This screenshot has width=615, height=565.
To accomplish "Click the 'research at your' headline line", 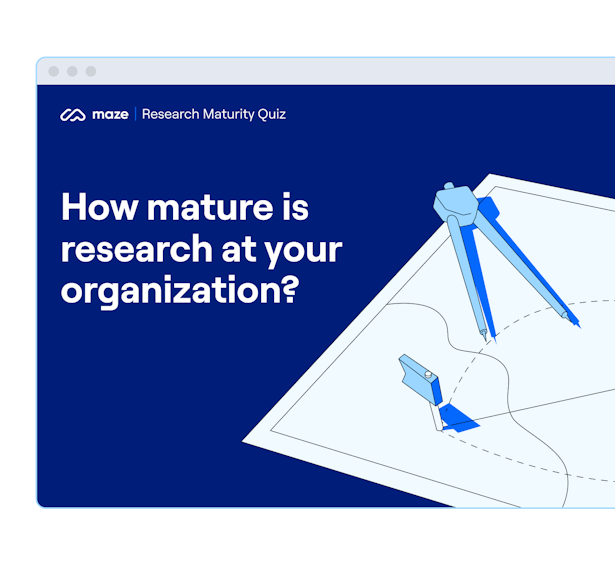I will click(x=202, y=249).
